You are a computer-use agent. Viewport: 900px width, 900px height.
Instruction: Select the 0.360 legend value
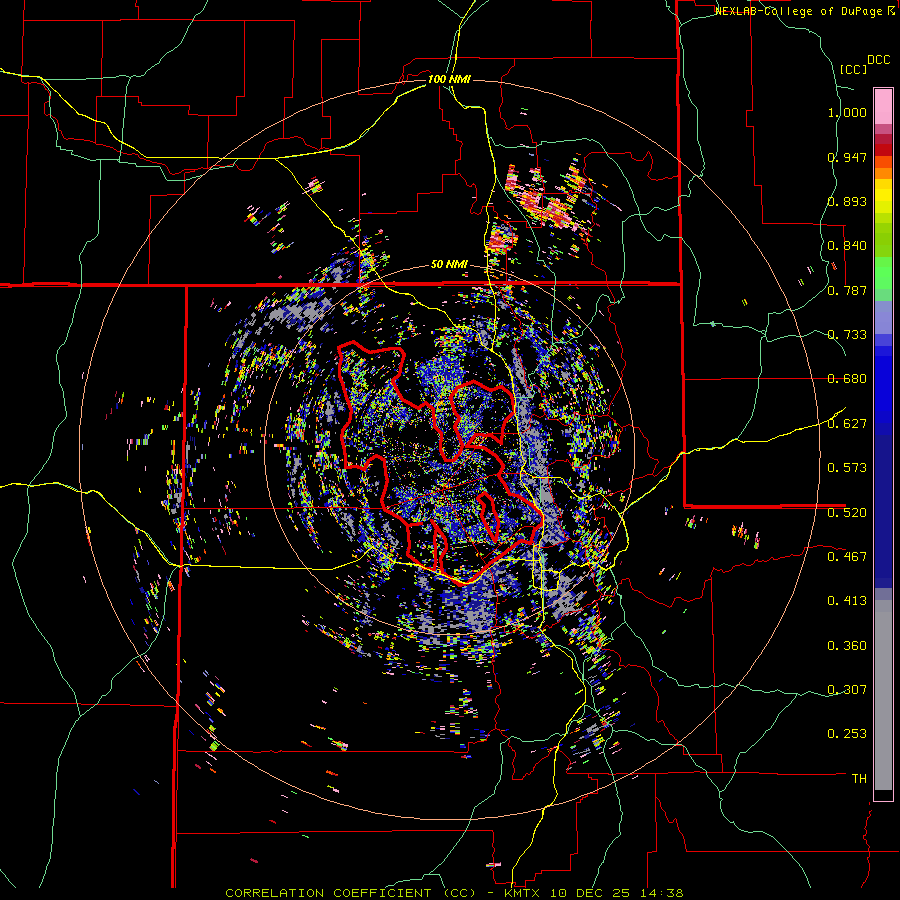coord(847,646)
